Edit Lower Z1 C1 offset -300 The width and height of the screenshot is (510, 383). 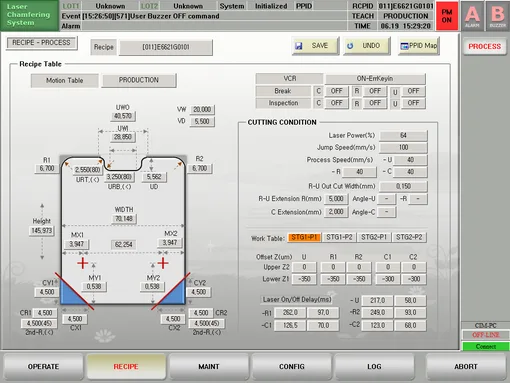(x=388, y=279)
